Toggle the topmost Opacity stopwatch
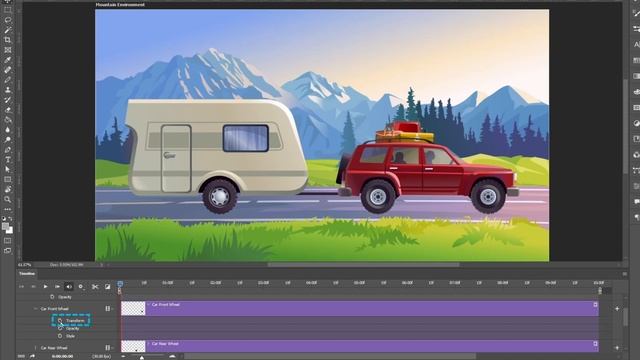The image size is (640, 360). point(52,297)
